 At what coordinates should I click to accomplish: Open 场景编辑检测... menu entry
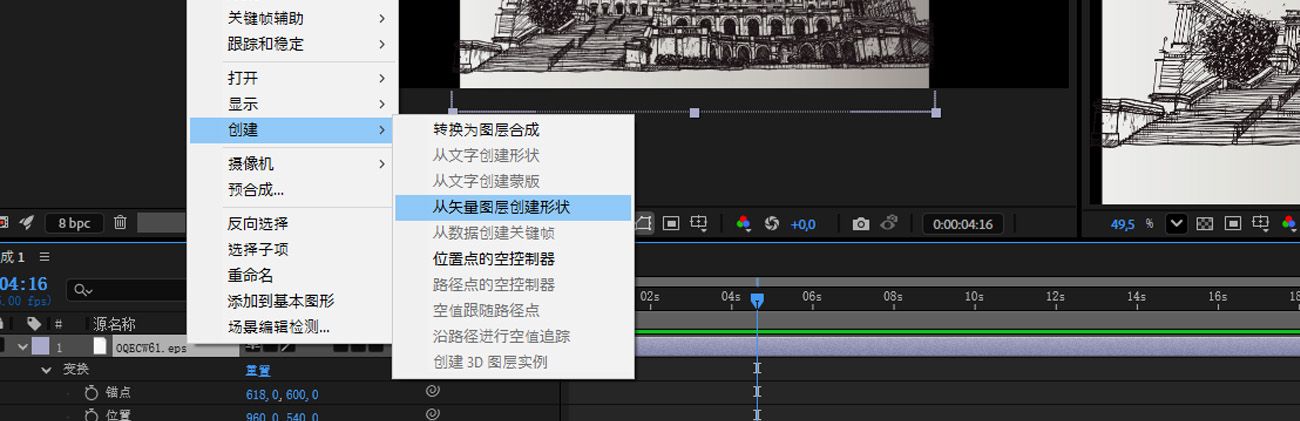(292, 327)
